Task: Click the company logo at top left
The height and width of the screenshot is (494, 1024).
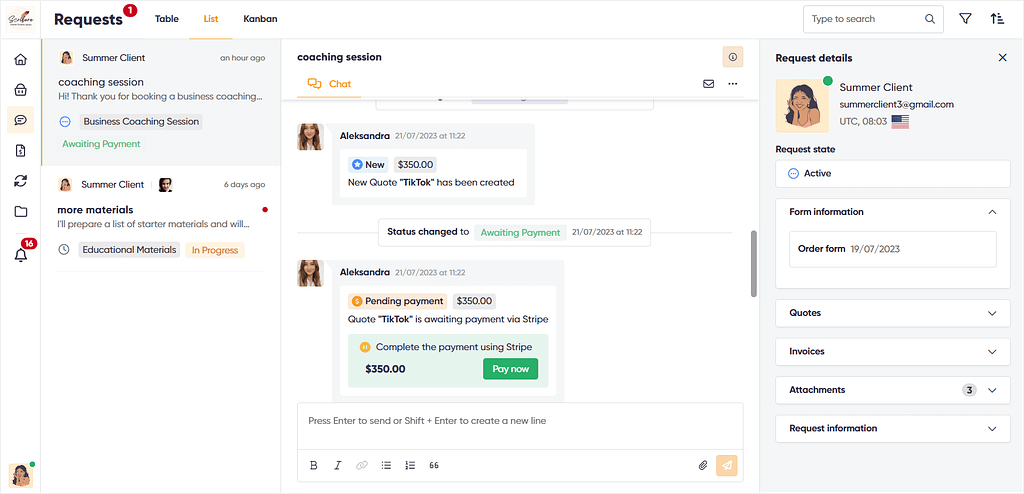Action: [20, 20]
